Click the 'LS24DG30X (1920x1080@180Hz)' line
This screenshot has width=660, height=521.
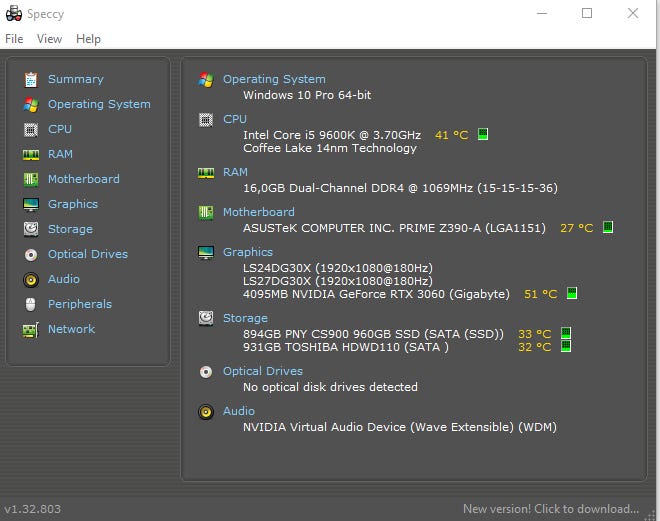point(338,268)
